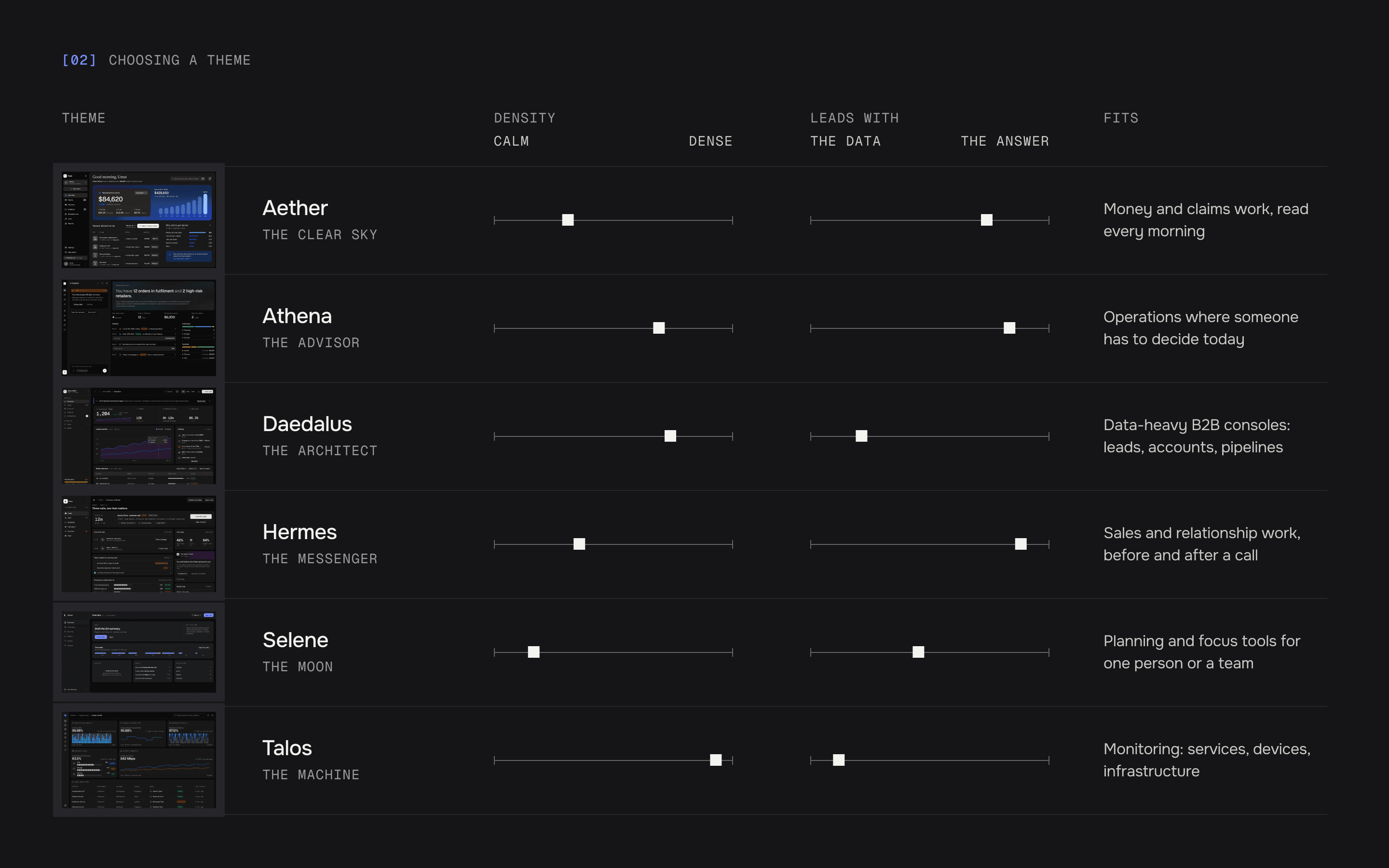The height and width of the screenshot is (868, 1389).
Task: Select the Daedalus theme name
Action: tap(307, 424)
